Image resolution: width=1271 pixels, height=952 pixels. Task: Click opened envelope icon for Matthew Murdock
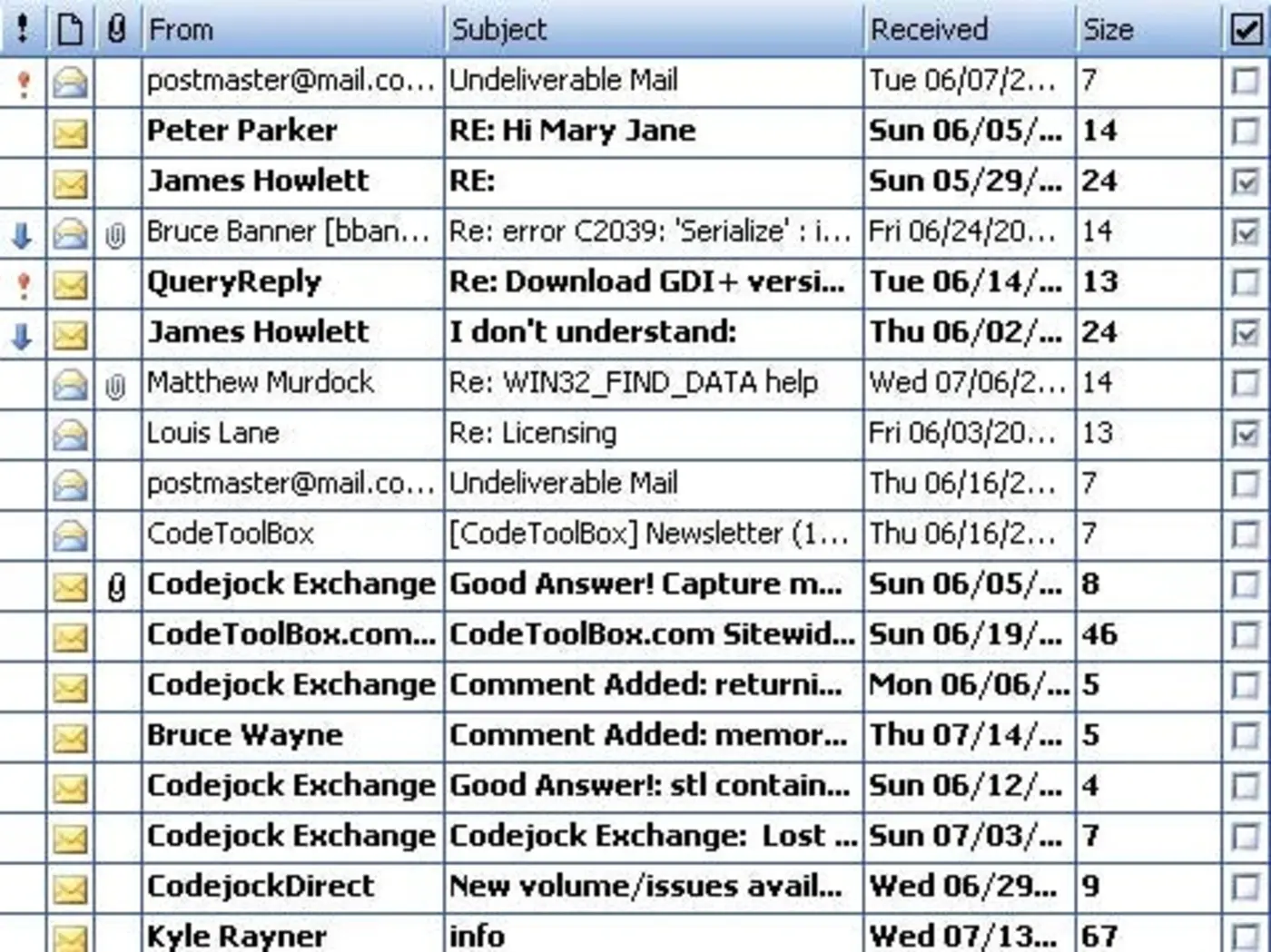[70, 385]
